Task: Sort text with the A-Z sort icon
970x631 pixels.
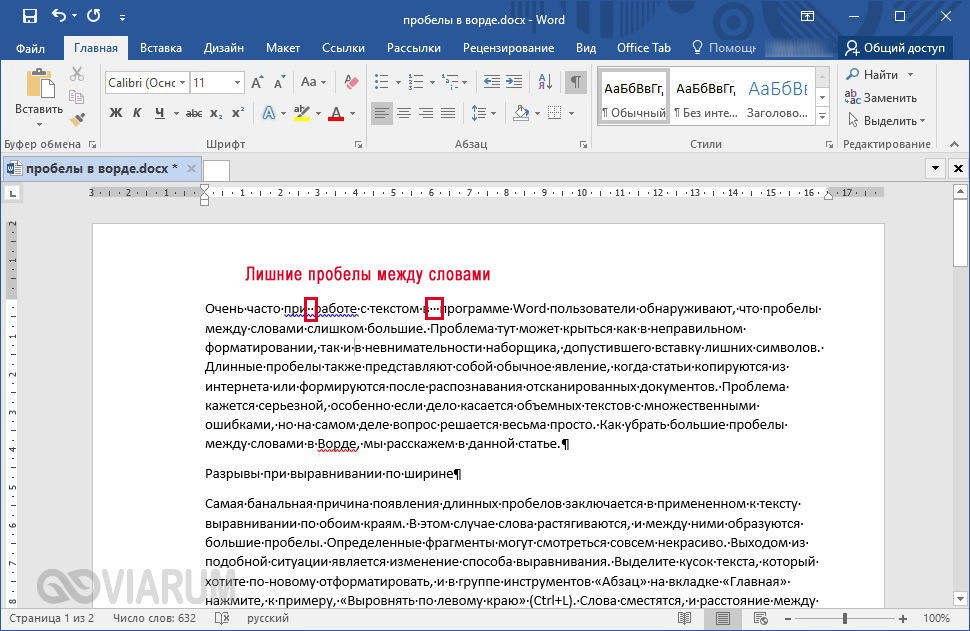Action: [546, 82]
